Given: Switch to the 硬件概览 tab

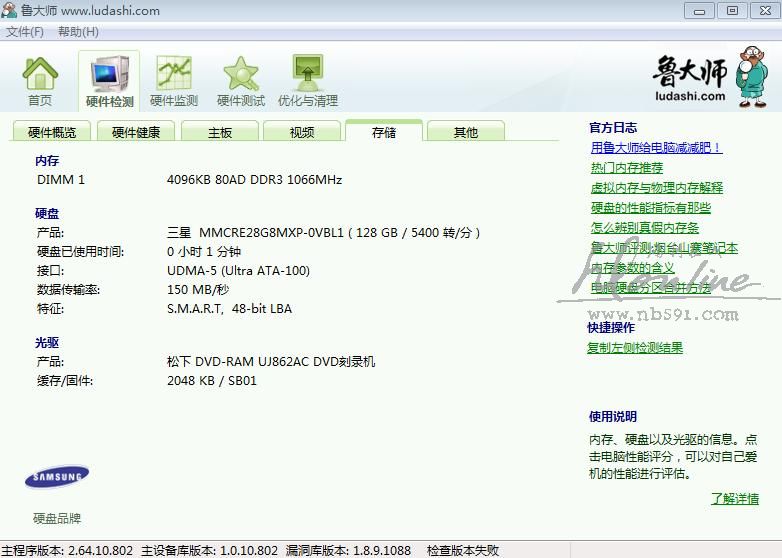Looking at the screenshot, I should click(51, 132).
